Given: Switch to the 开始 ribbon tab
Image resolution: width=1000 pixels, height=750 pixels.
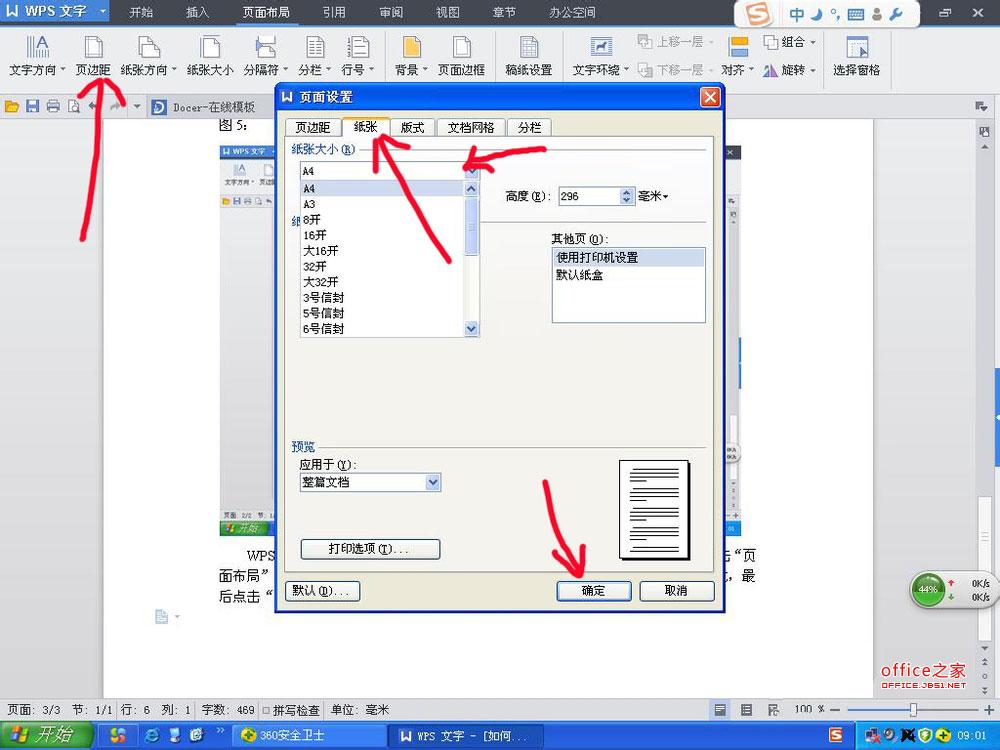Looking at the screenshot, I should coord(140,12).
